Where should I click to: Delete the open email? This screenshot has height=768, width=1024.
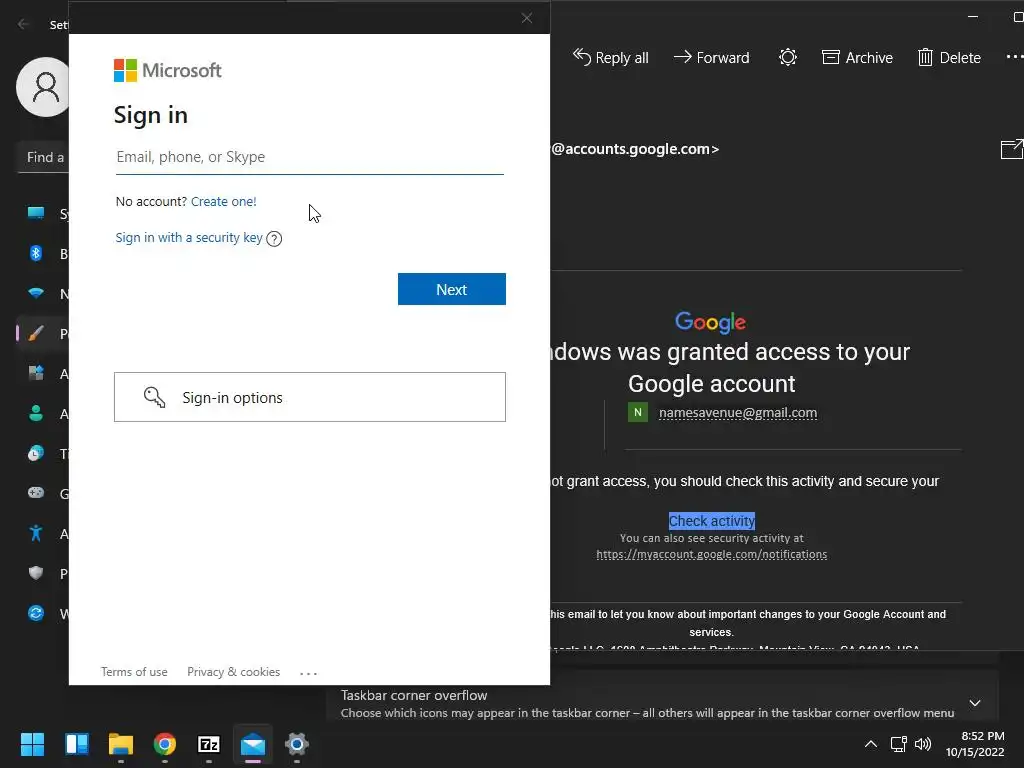[949, 57]
